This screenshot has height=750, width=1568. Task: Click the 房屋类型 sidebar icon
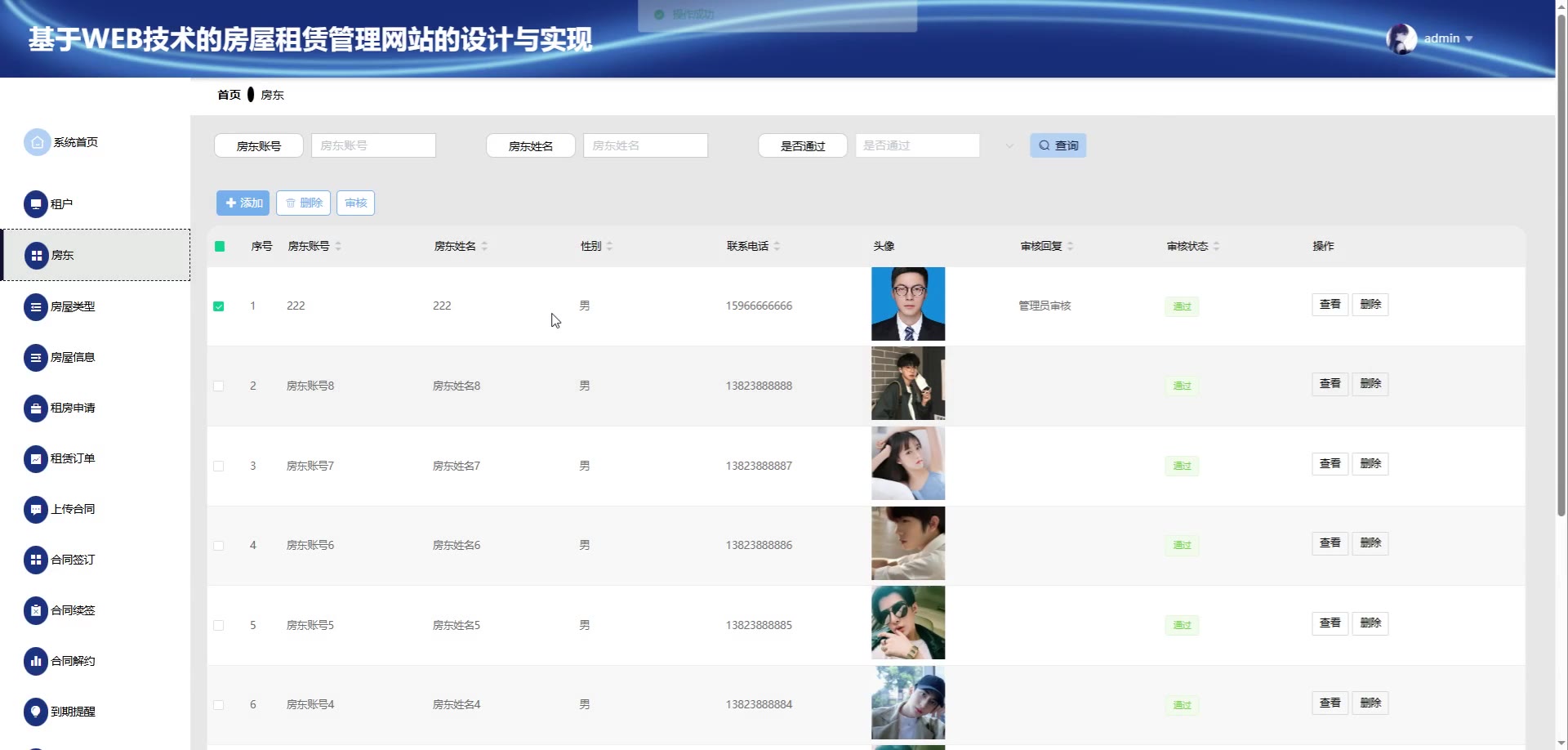pyautogui.click(x=36, y=307)
